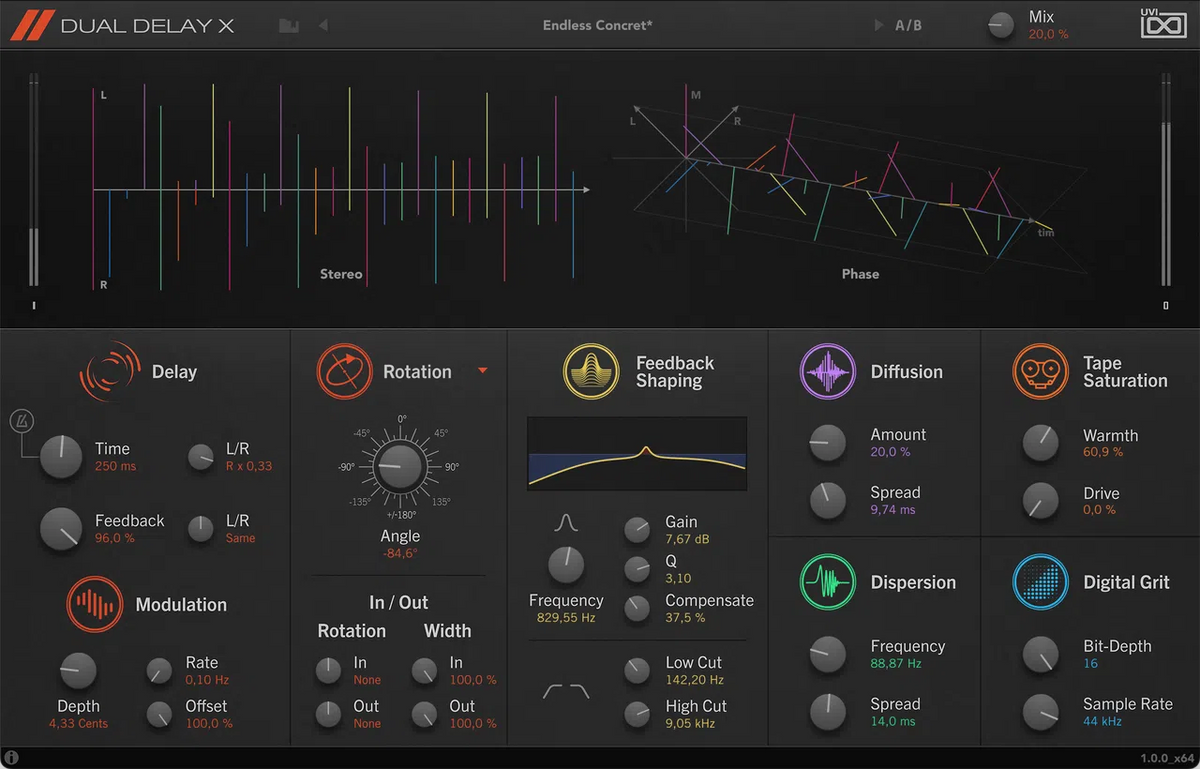Click the Feedback Shaping EQ curve display

636,455
